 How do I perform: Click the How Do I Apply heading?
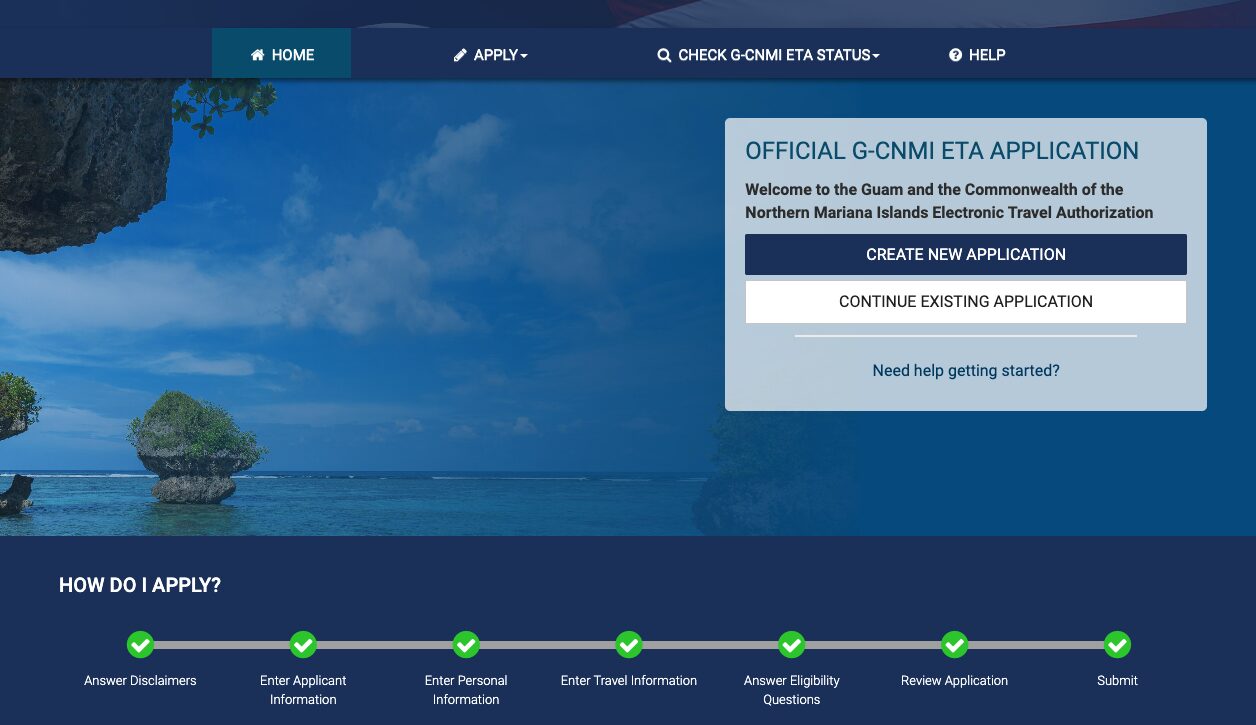pyautogui.click(x=140, y=586)
